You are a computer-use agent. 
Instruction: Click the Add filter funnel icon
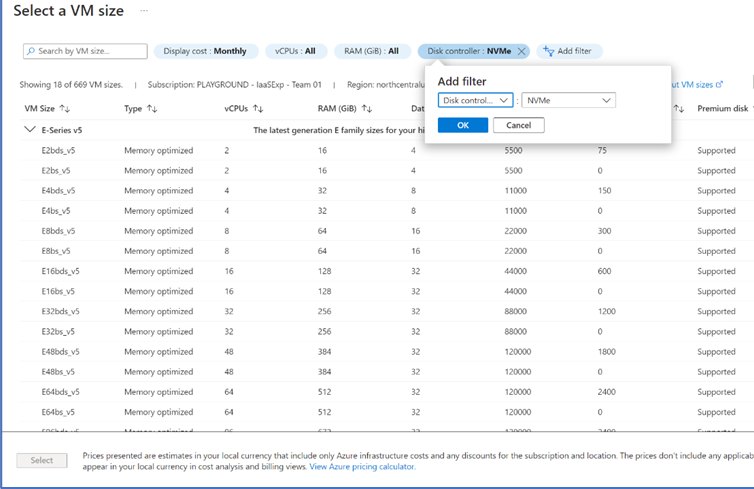[x=549, y=51]
